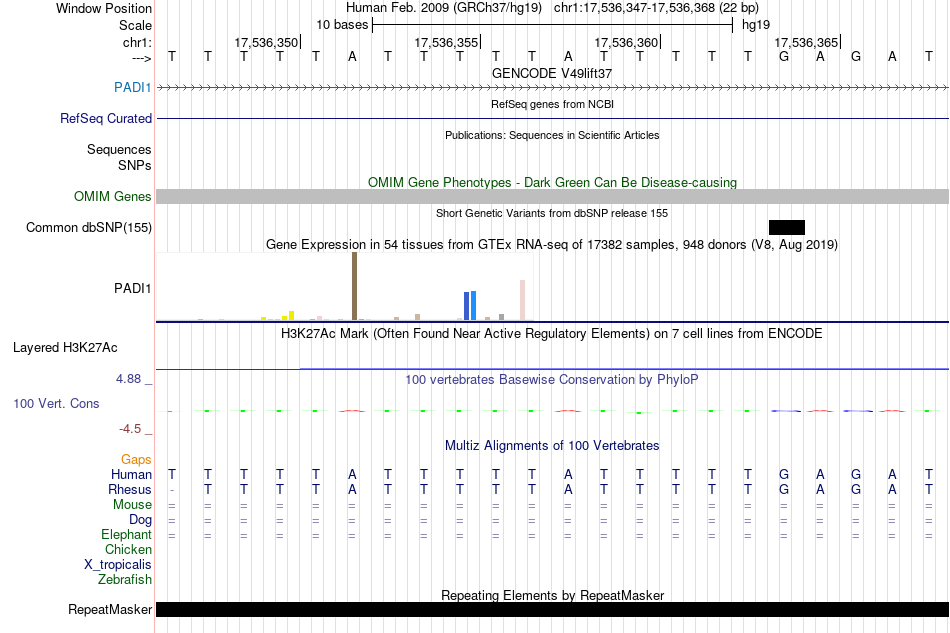Click the orange Gaps label

pos(136,459)
